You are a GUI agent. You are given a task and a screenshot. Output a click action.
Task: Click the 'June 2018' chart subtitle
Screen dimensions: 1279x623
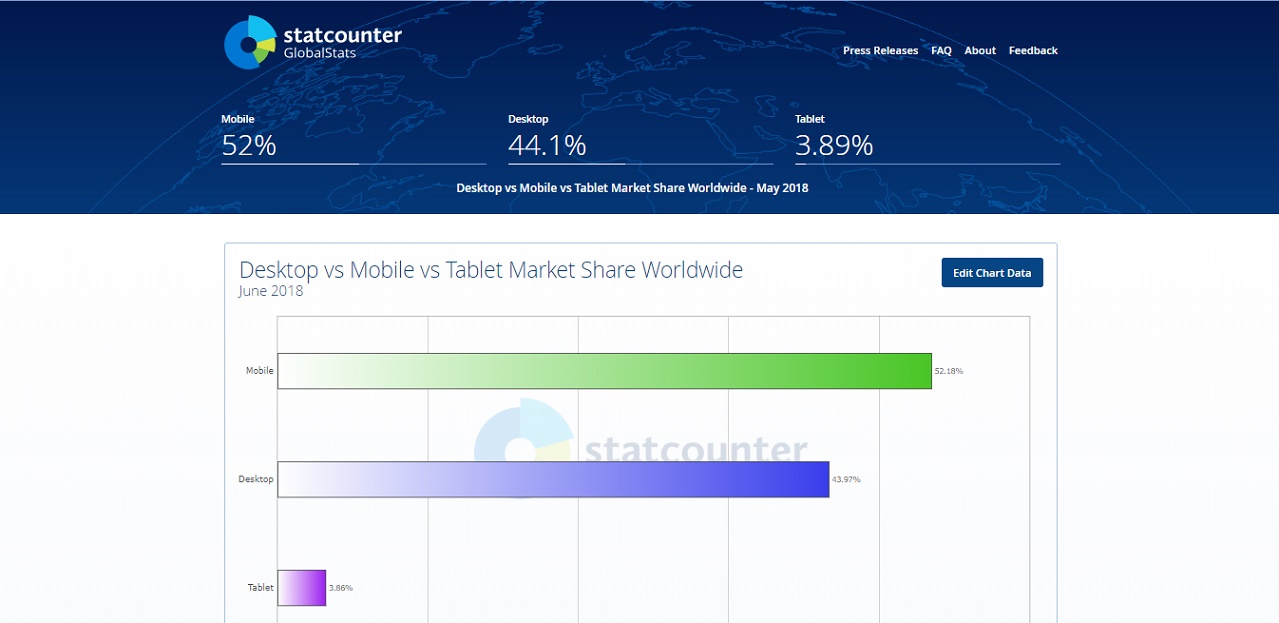tap(271, 291)
